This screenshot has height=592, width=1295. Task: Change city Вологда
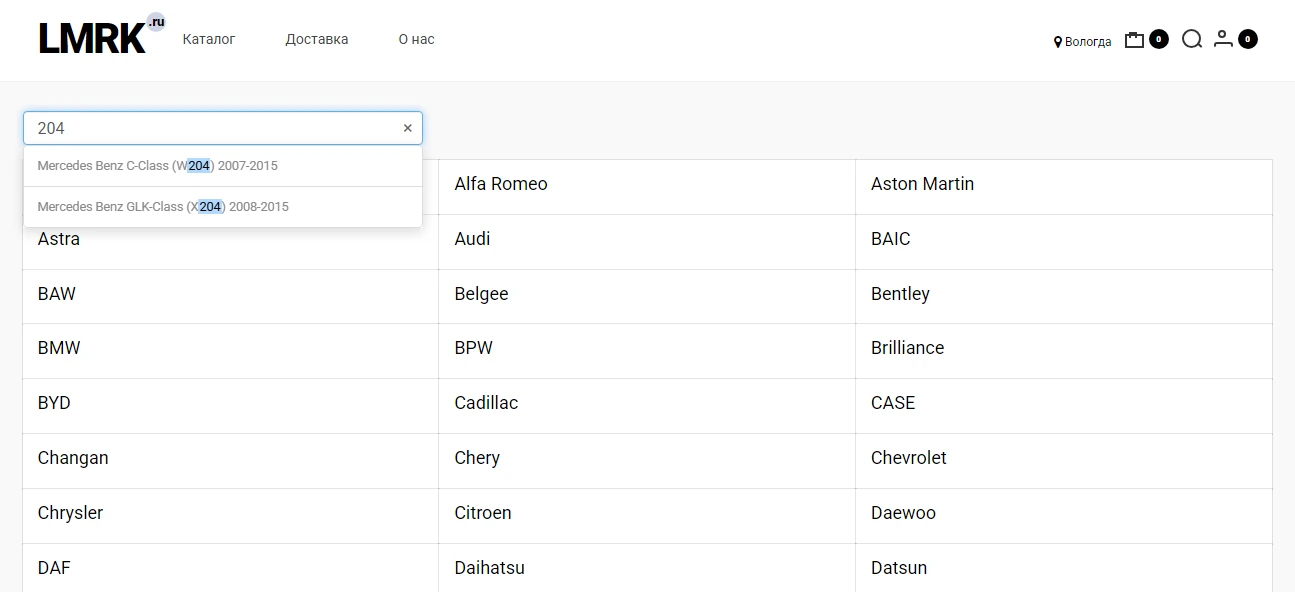pyautogui.click(x=1088, y=42)
